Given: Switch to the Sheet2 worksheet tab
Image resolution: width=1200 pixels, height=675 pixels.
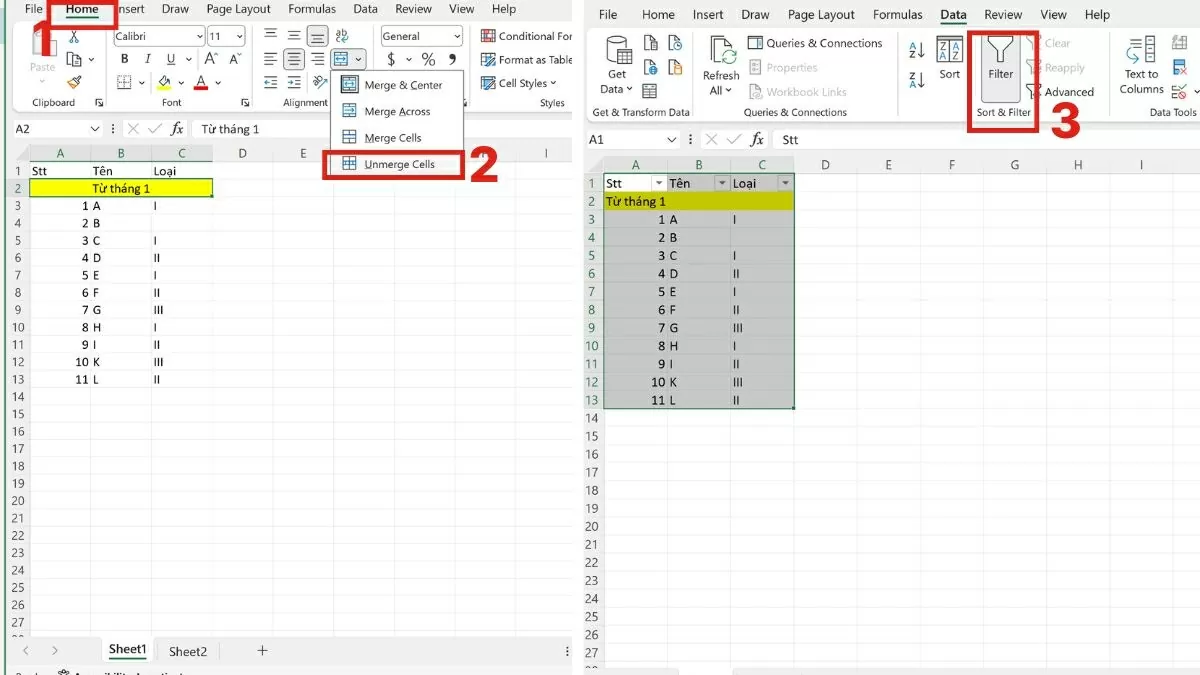Looking at the screenshot, I should (188, 651).
